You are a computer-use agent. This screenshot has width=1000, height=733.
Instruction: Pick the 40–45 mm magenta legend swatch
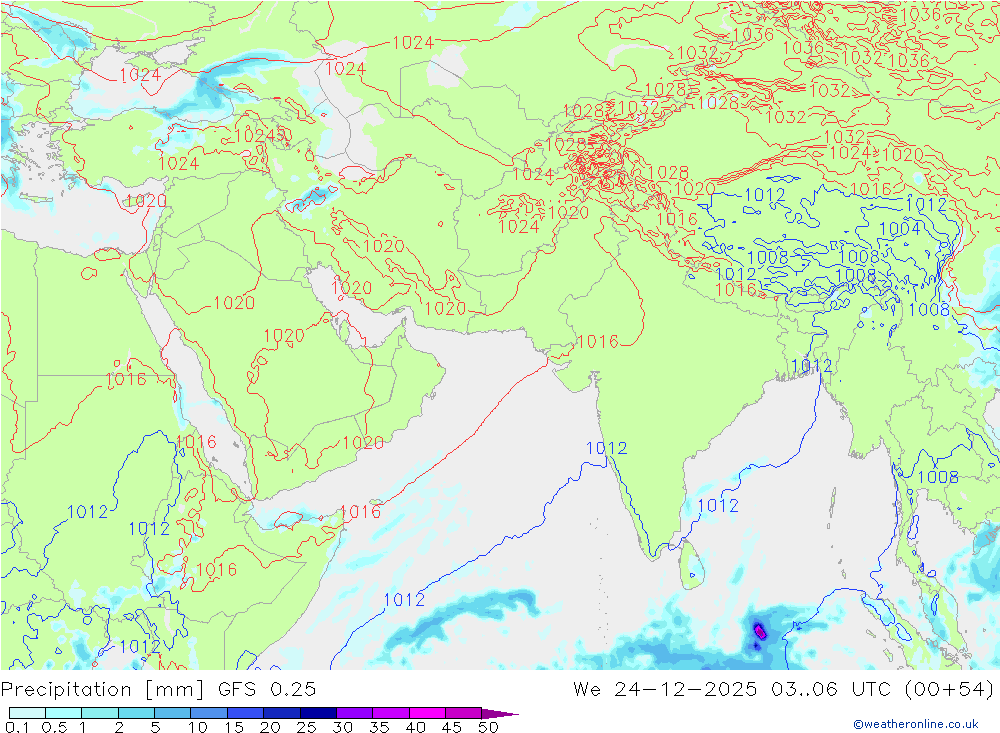427,713
